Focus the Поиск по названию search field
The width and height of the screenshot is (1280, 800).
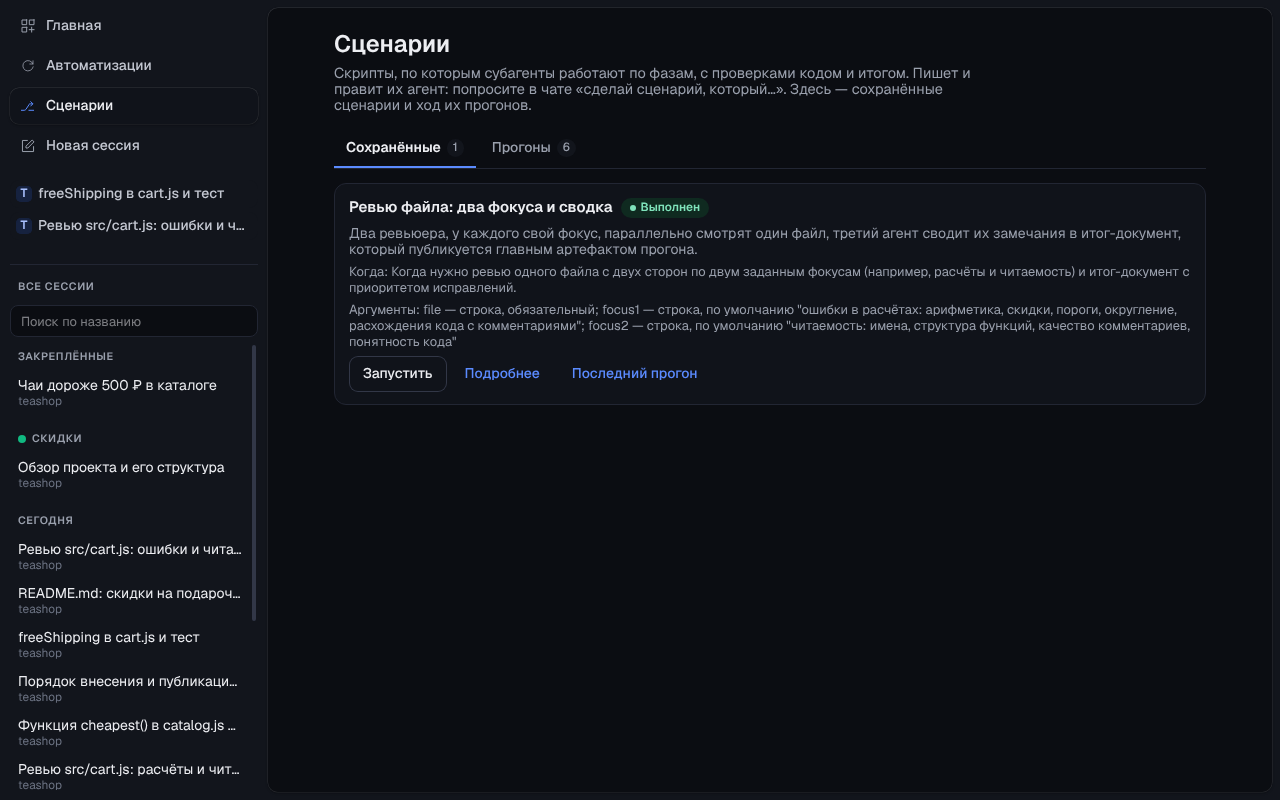pyautogui.click(x=134, y=321)
